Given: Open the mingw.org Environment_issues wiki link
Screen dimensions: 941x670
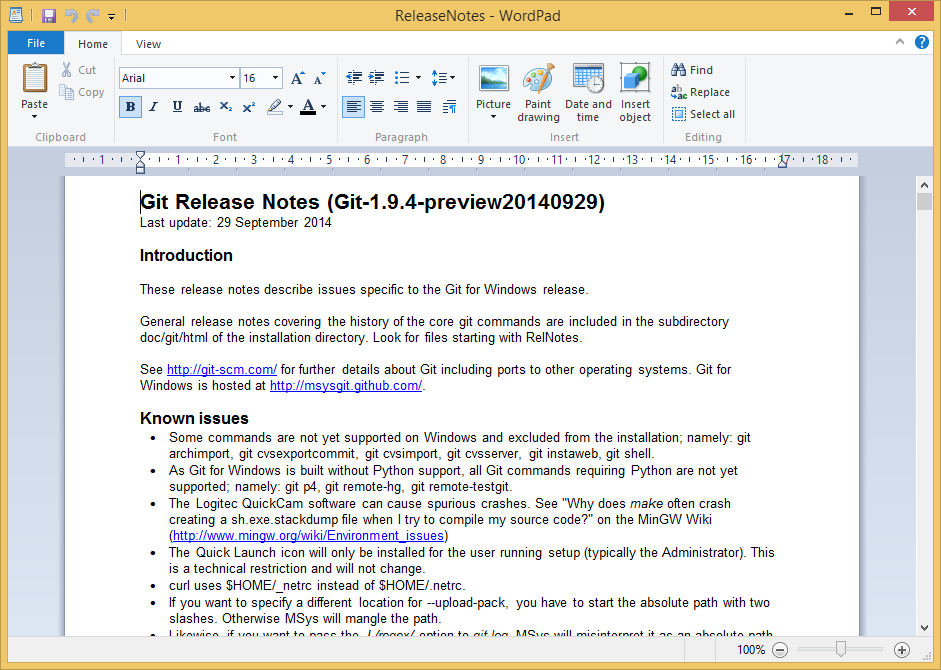Looking at the screenshot, I should click(x=308, y=536).
